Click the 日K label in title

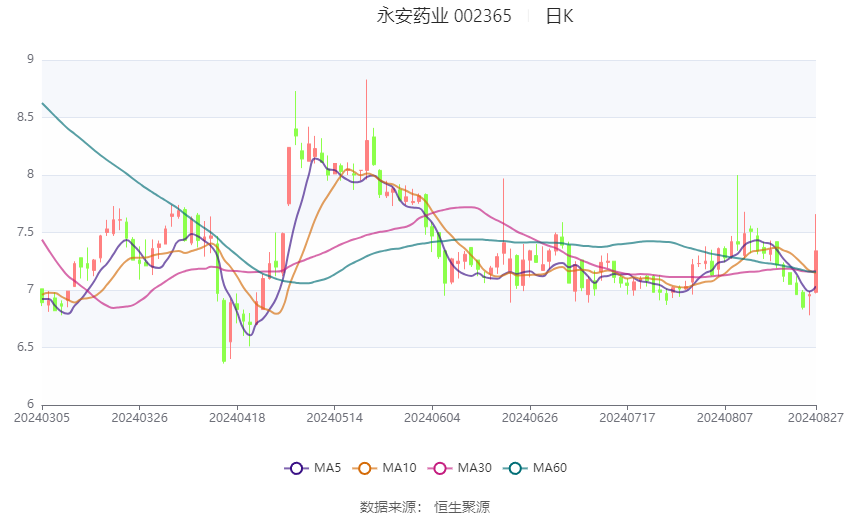559,16
